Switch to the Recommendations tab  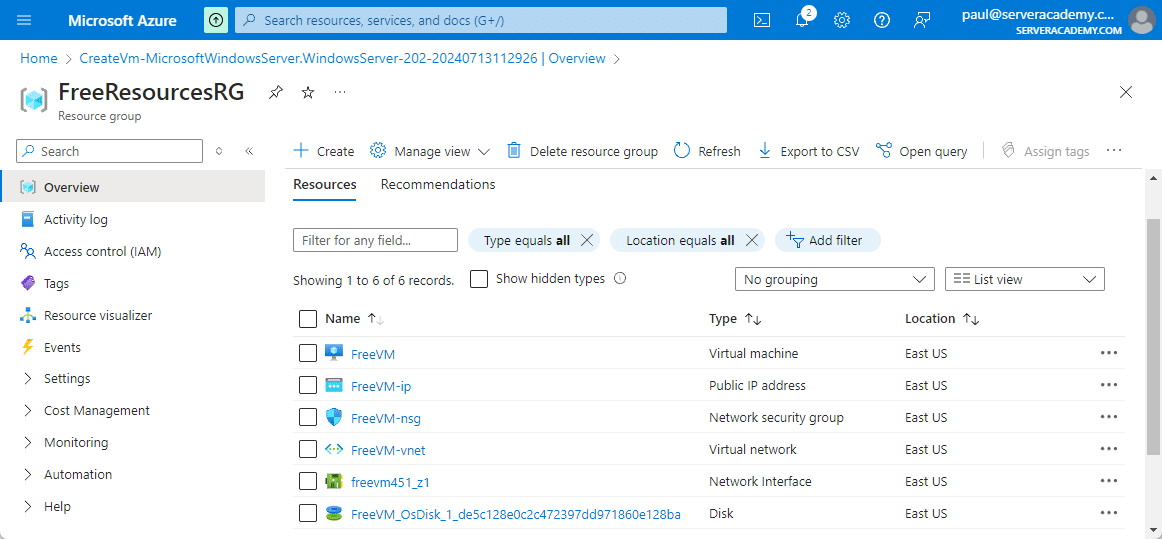click(438, 184)
